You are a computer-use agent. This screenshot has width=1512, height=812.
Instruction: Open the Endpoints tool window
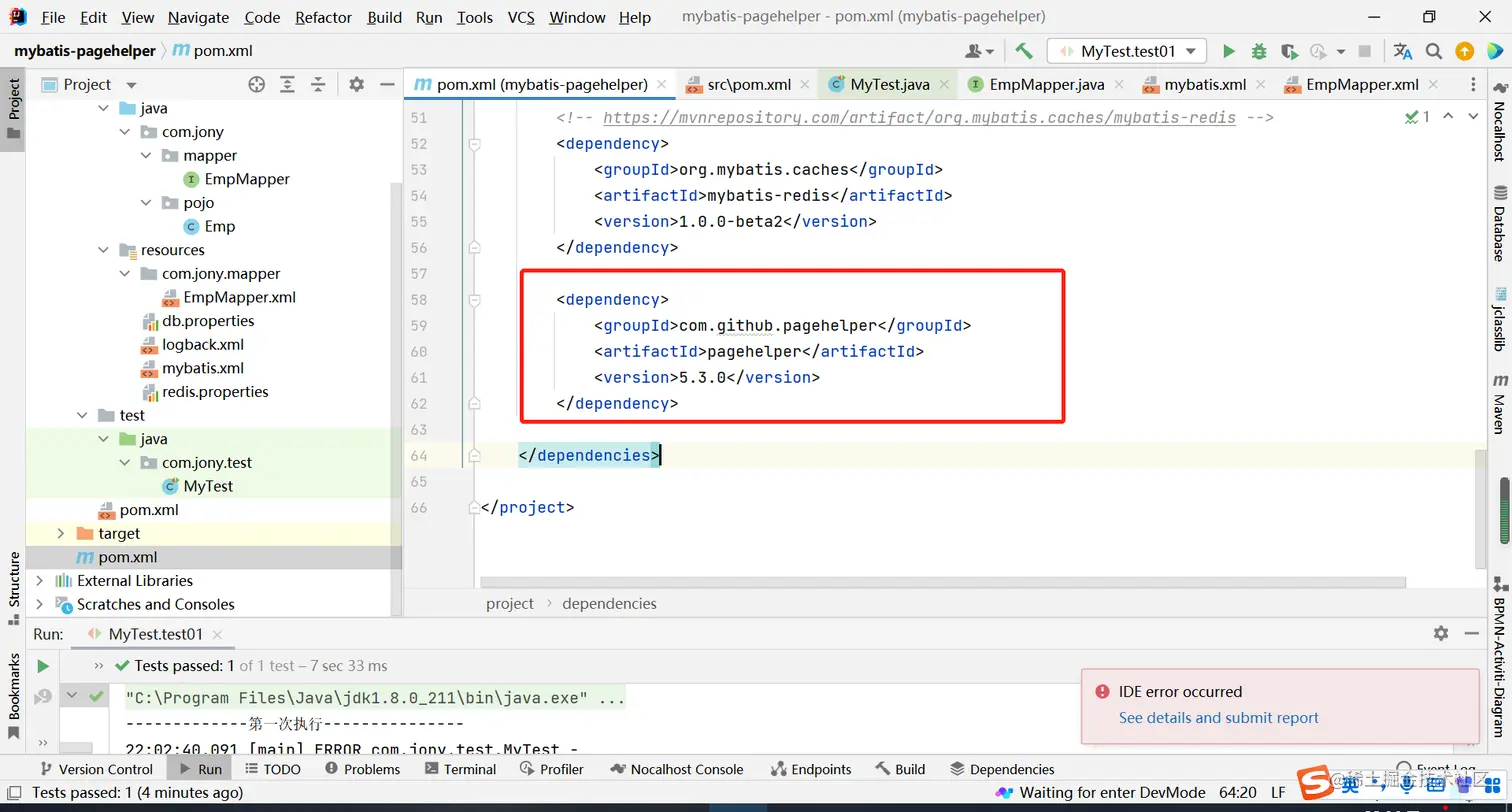tap(811, 769)
